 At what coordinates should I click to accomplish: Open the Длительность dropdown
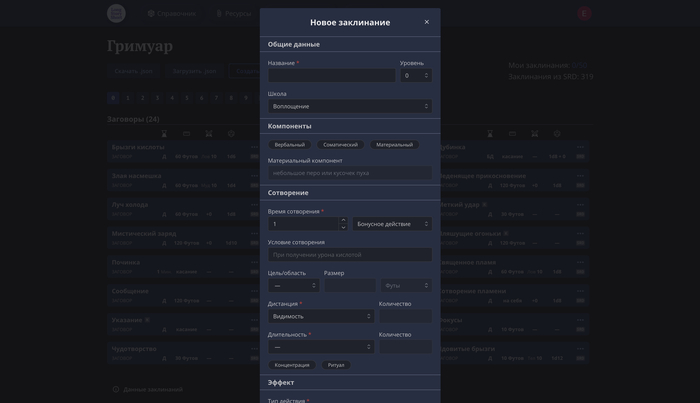pos(321,347)
